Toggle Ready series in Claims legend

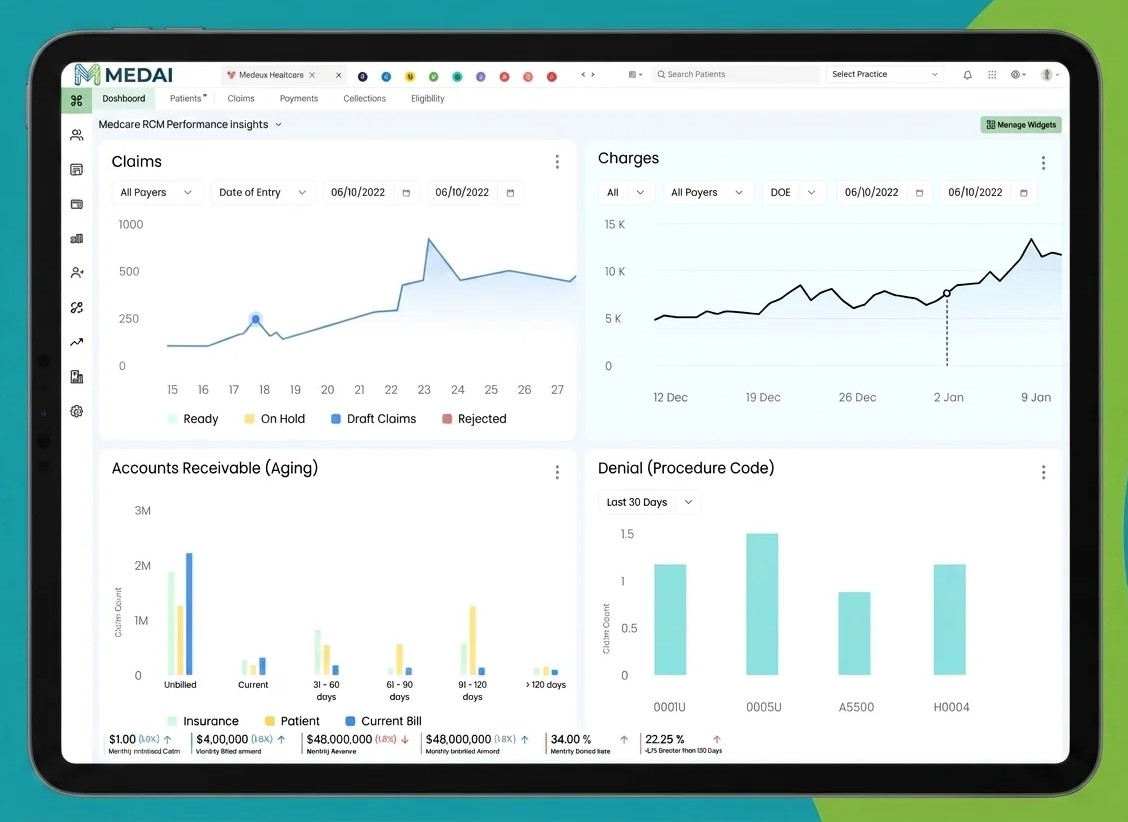click(x=192, y=419)
